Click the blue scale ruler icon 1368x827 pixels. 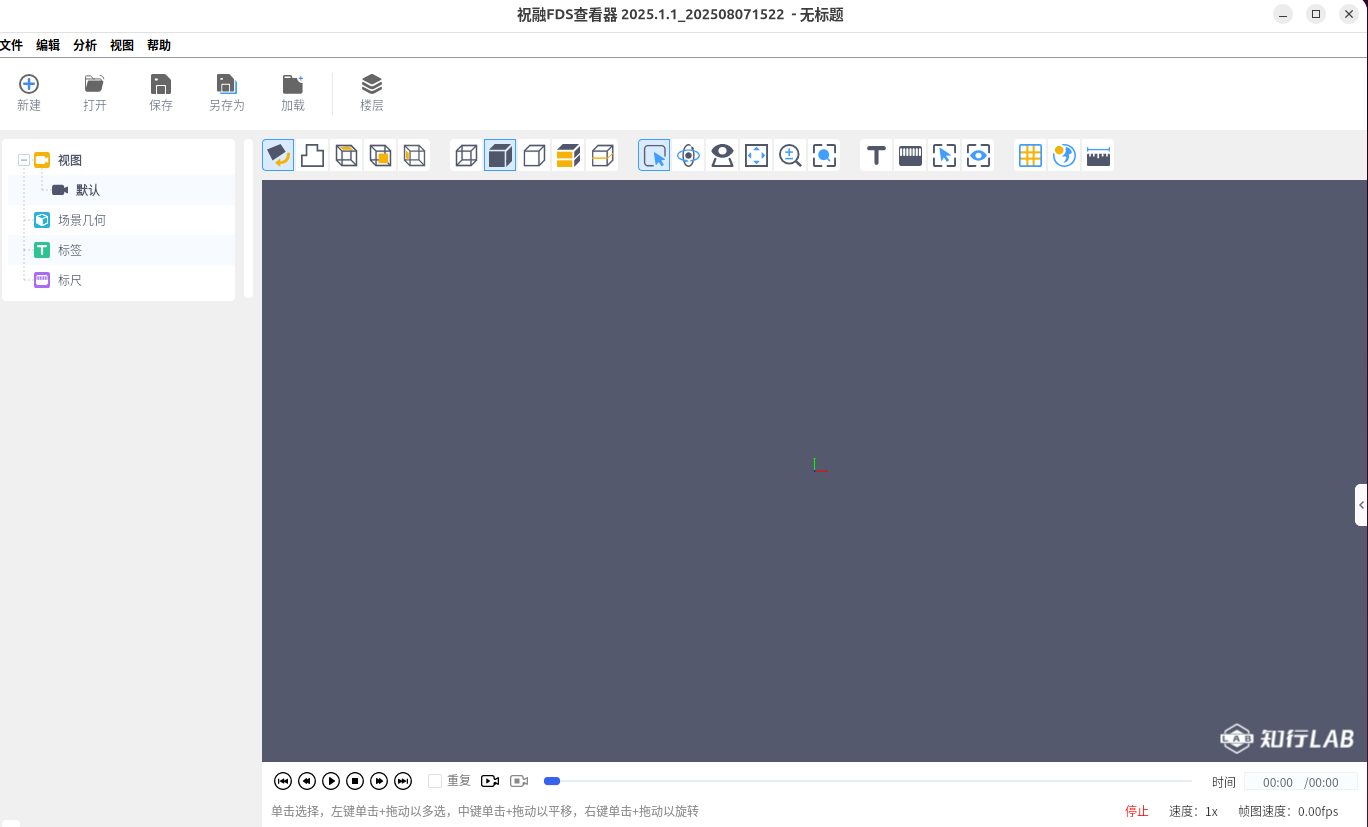1098,155
